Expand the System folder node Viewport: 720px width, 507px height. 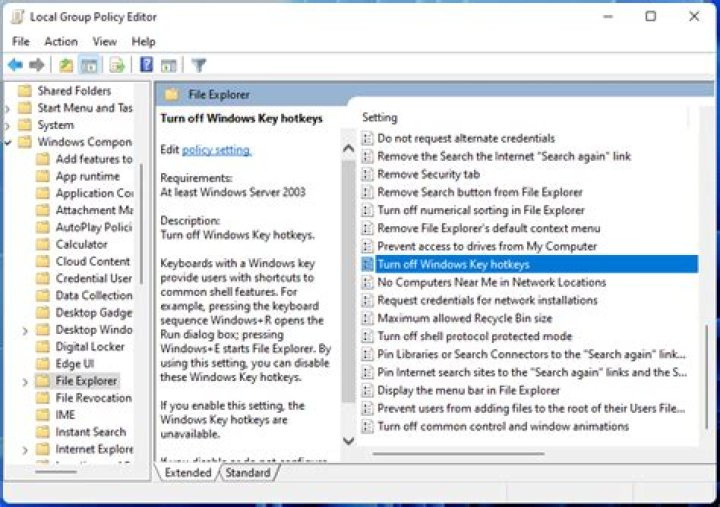point(9,126)
